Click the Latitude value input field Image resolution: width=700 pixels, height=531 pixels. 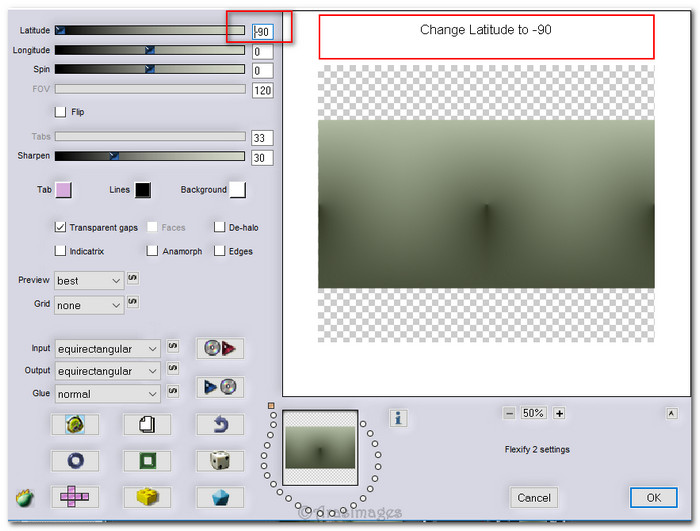(x=263, y=32)
